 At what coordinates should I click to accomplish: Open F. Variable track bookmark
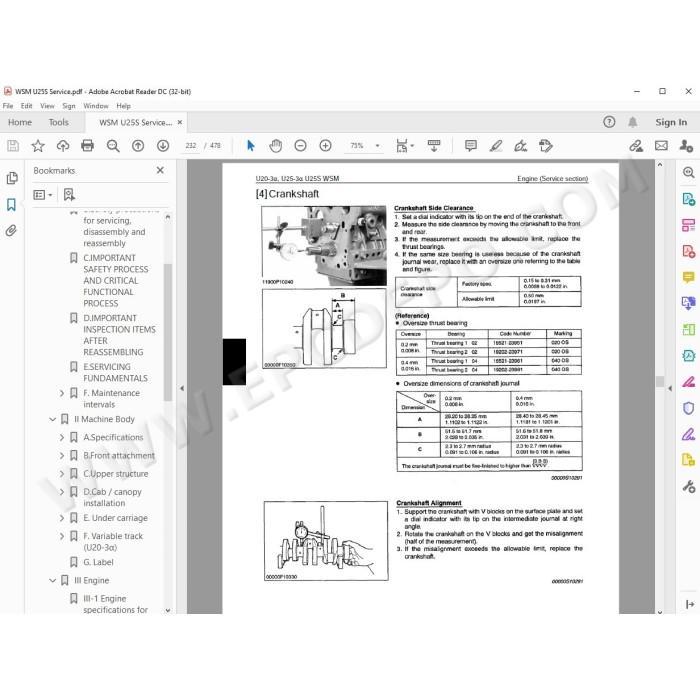coord(113,542)
